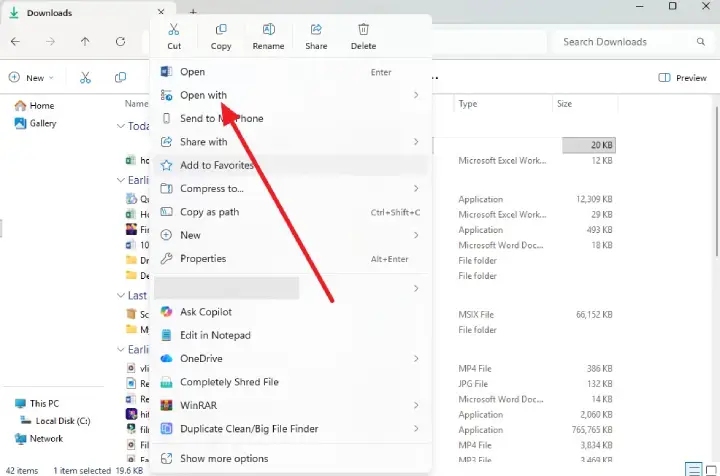Image resolution: width=720 pixels, height=476 pixels.
Task: Open Gallery in the navigation pane
Action: pos(35,123)
